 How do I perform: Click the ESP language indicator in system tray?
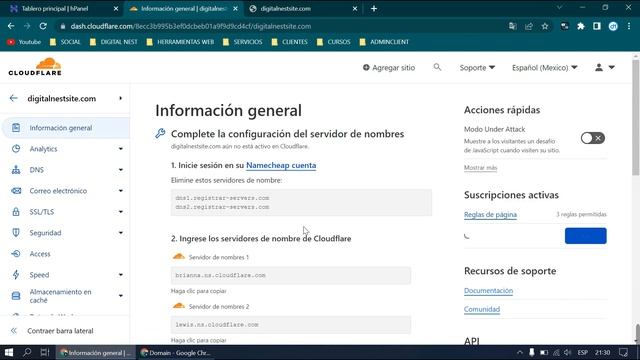click(582, 352)
